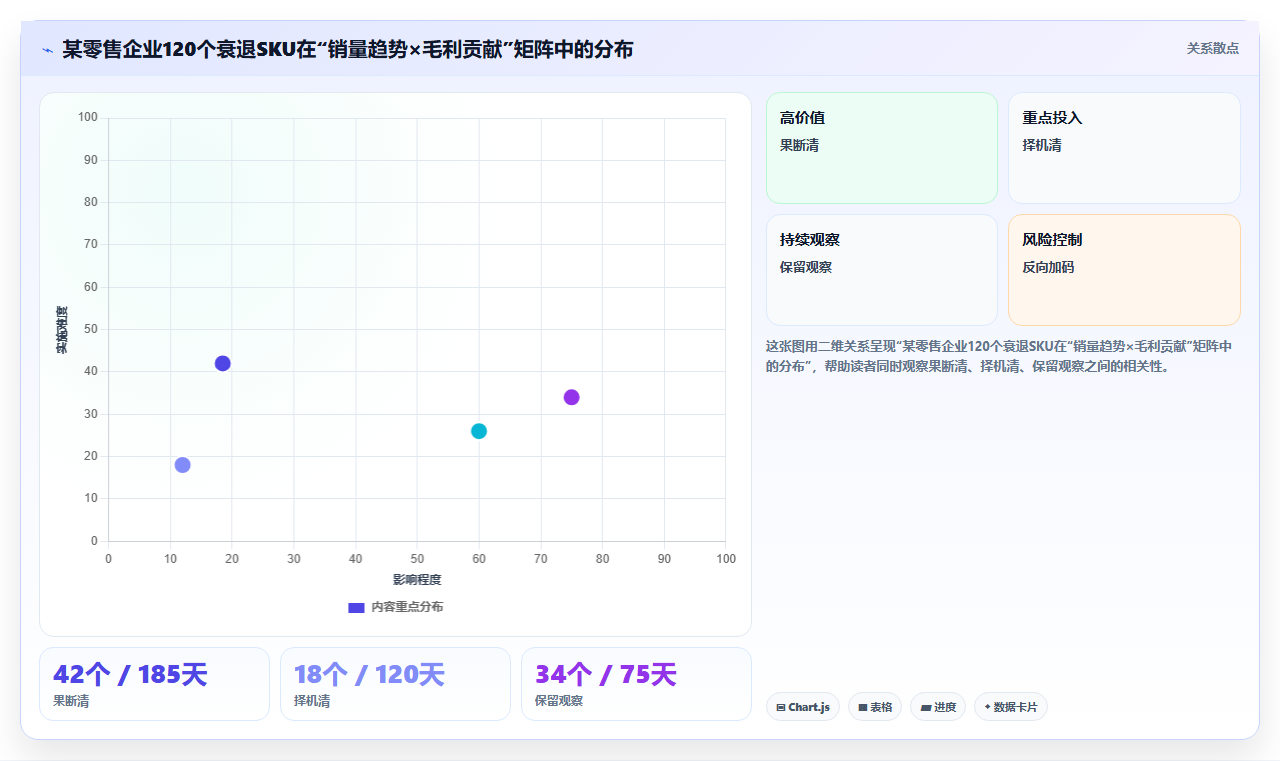Select the 42个 / 185天 果断清 stat card

pos(154,684)
